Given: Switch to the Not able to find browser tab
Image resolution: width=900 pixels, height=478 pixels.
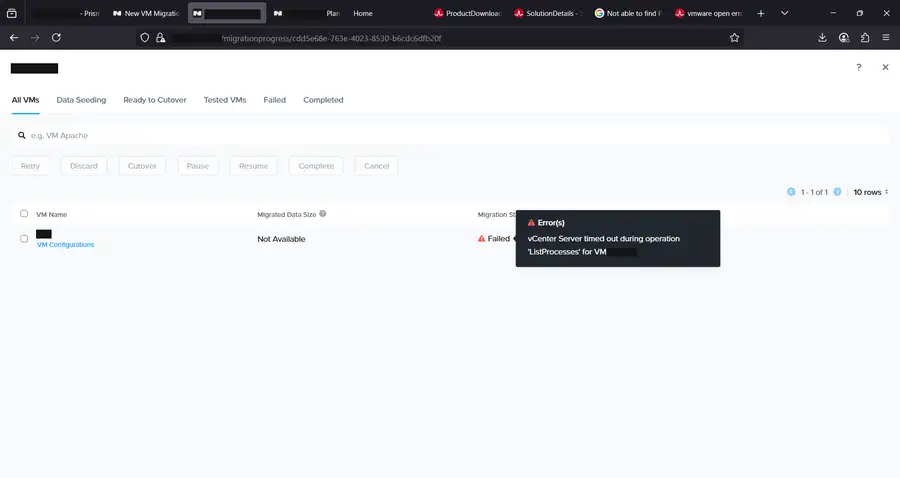Looking at the screenshot, I should click(629, 13).
